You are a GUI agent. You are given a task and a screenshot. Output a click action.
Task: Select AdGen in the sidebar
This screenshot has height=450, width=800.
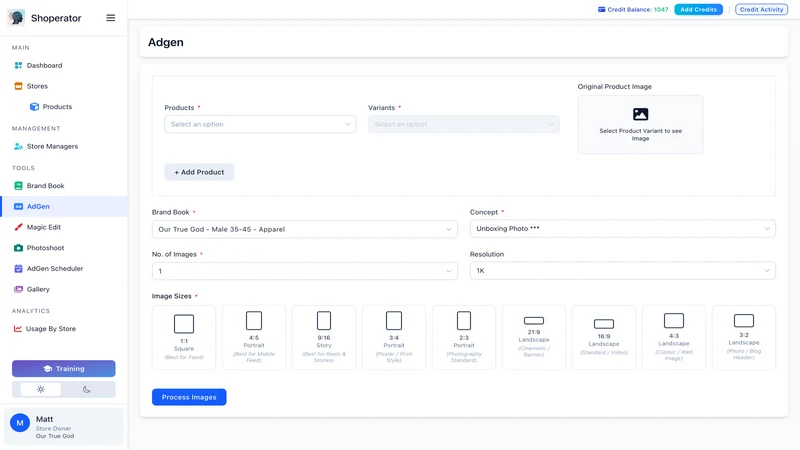coord(64,207)
